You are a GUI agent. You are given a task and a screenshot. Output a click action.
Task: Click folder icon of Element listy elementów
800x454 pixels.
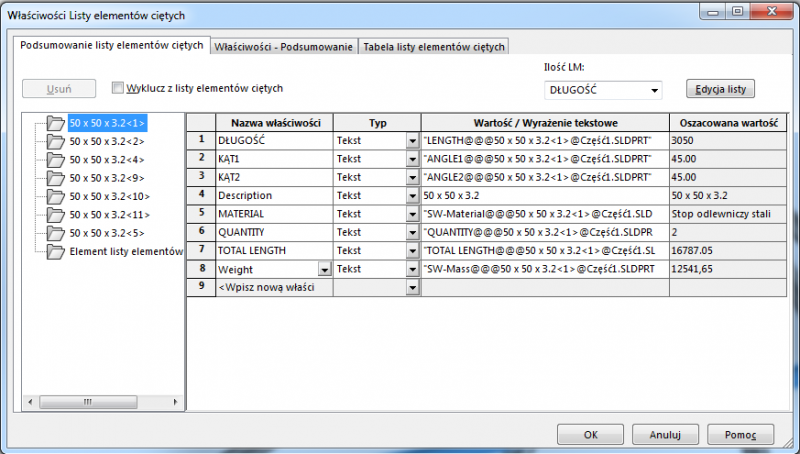(x=55, y=250)
